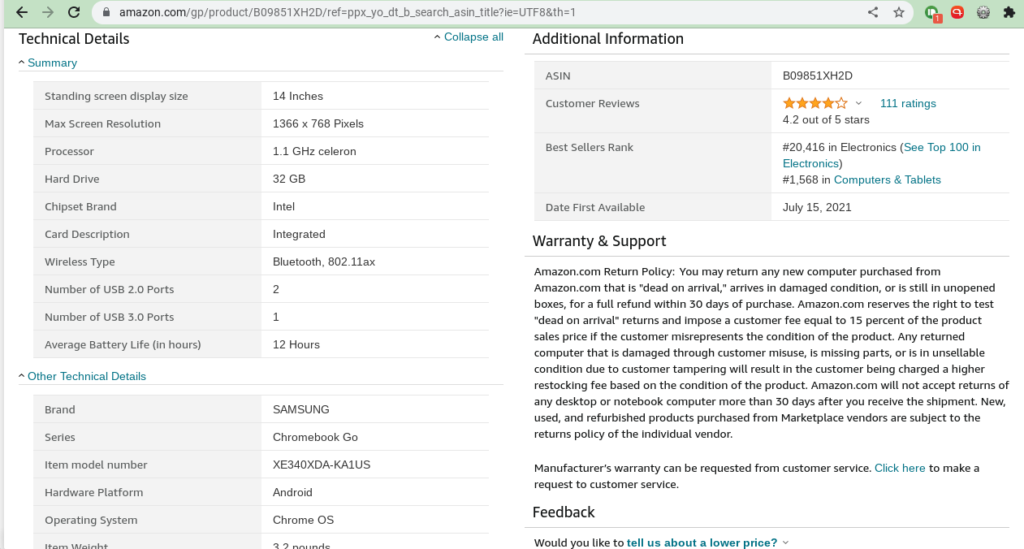Open the Extensions puzzle piece menu

click(1009, 12)
